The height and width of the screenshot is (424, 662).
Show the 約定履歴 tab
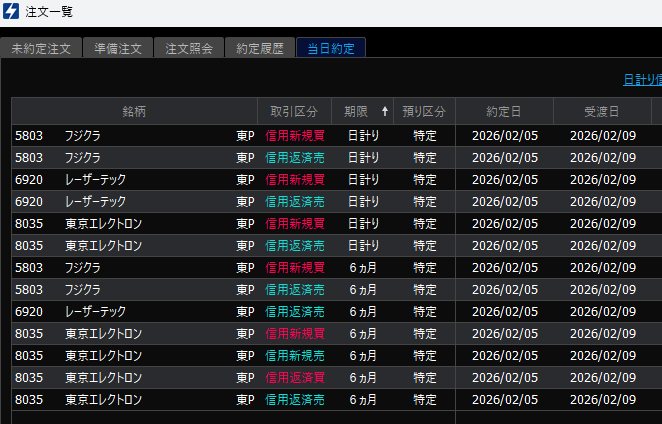(x=260, y=48)
